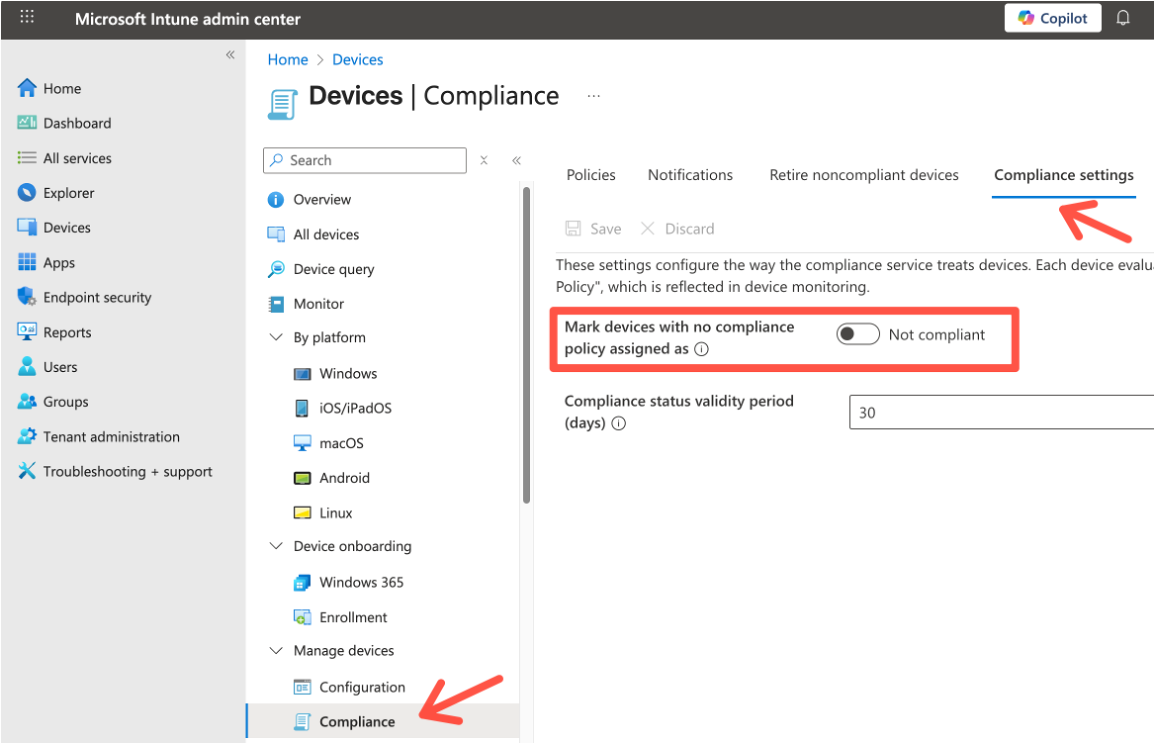This screenshot has width=1154, height=744.
Task: Open the Retire noncompliant devices tab
Action: (x=863, y=174)
